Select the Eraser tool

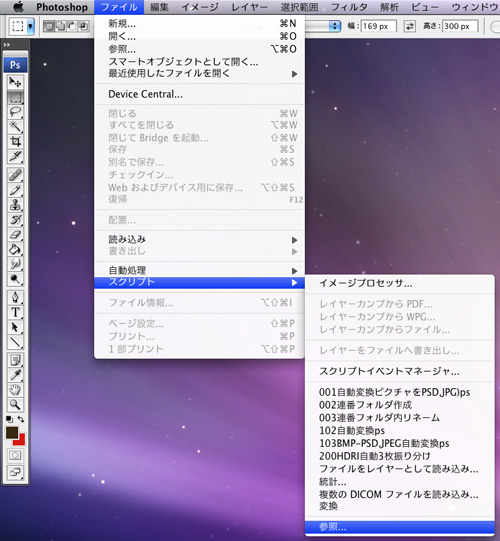click(x=15, y=234)
